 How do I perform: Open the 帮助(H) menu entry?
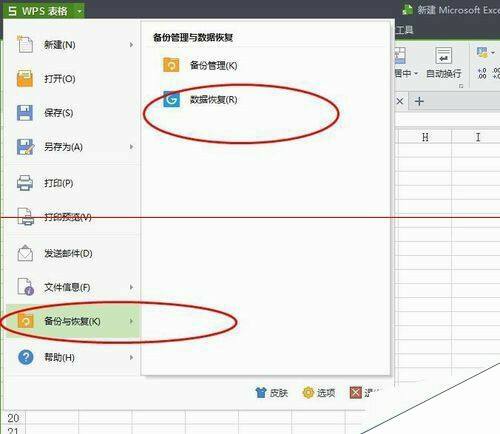tap(59, 358)
